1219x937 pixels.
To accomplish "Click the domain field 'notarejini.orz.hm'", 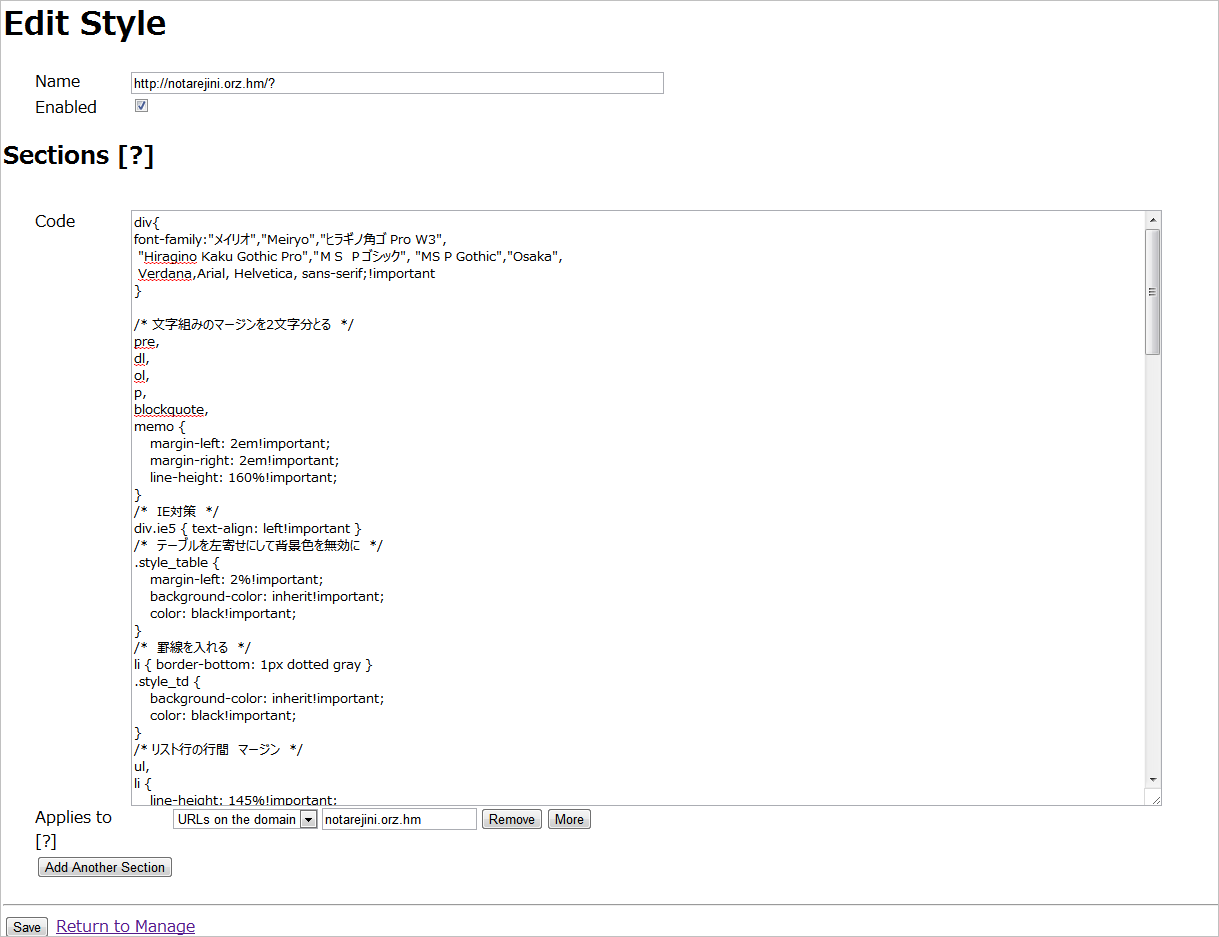I will pos(399,819).
